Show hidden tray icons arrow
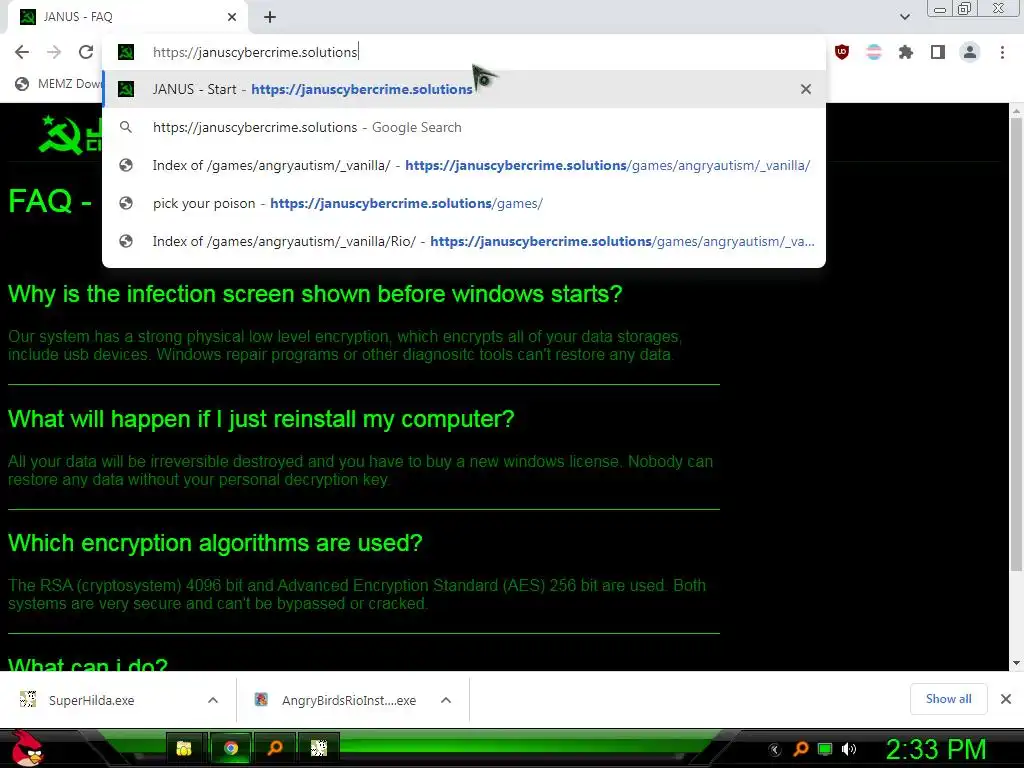The height and width of the screenshot is (768, 1024). [775, 749]
